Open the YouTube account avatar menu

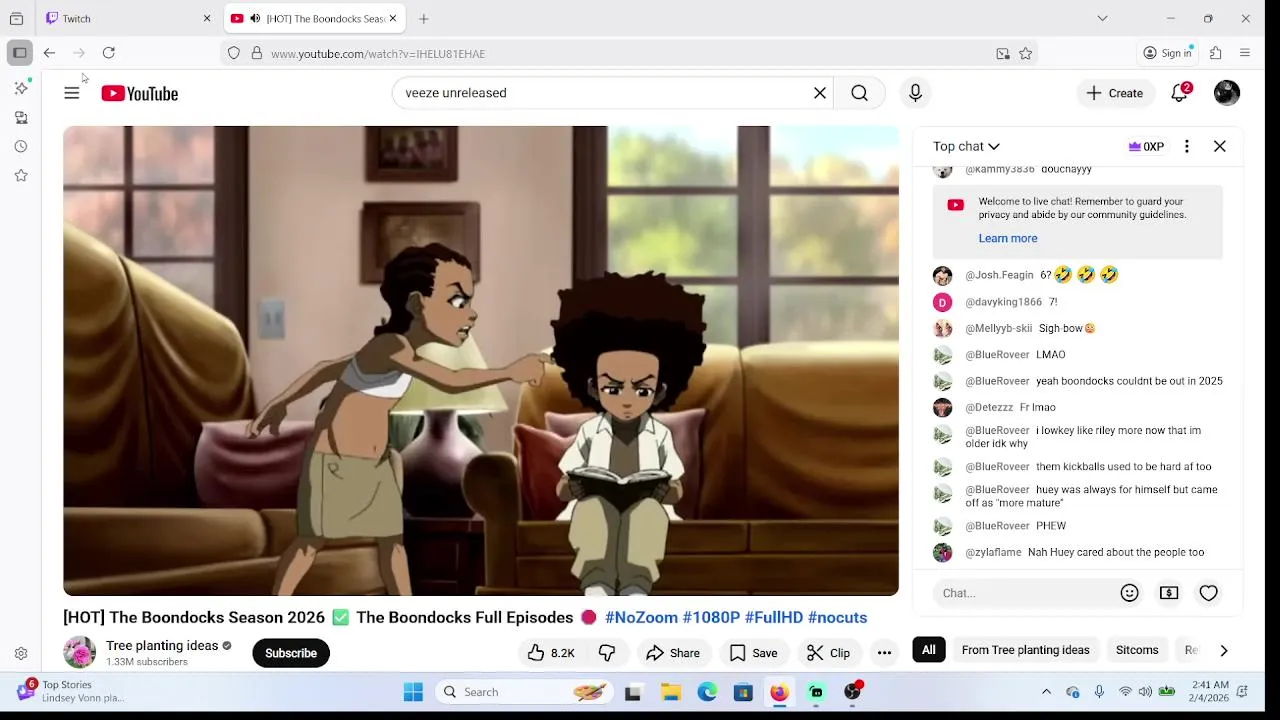[x=1227, y=93]
